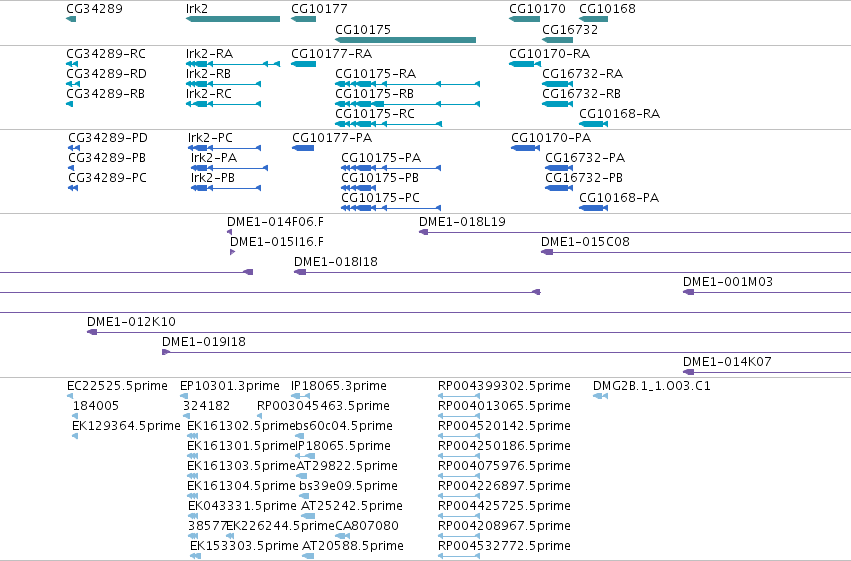The width and height of the screenshot is (851, 561).
Task: Click transcript CG34289-RC
Action: coord(106,54)
